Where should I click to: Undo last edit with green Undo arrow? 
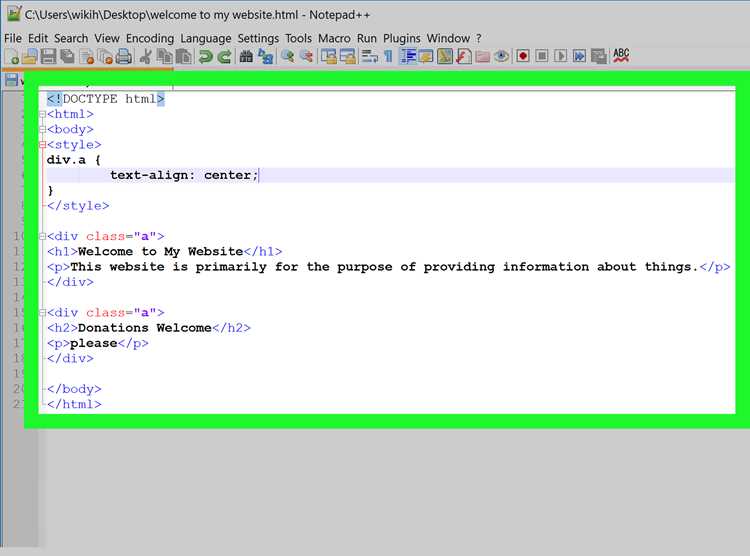pos(205,56)
